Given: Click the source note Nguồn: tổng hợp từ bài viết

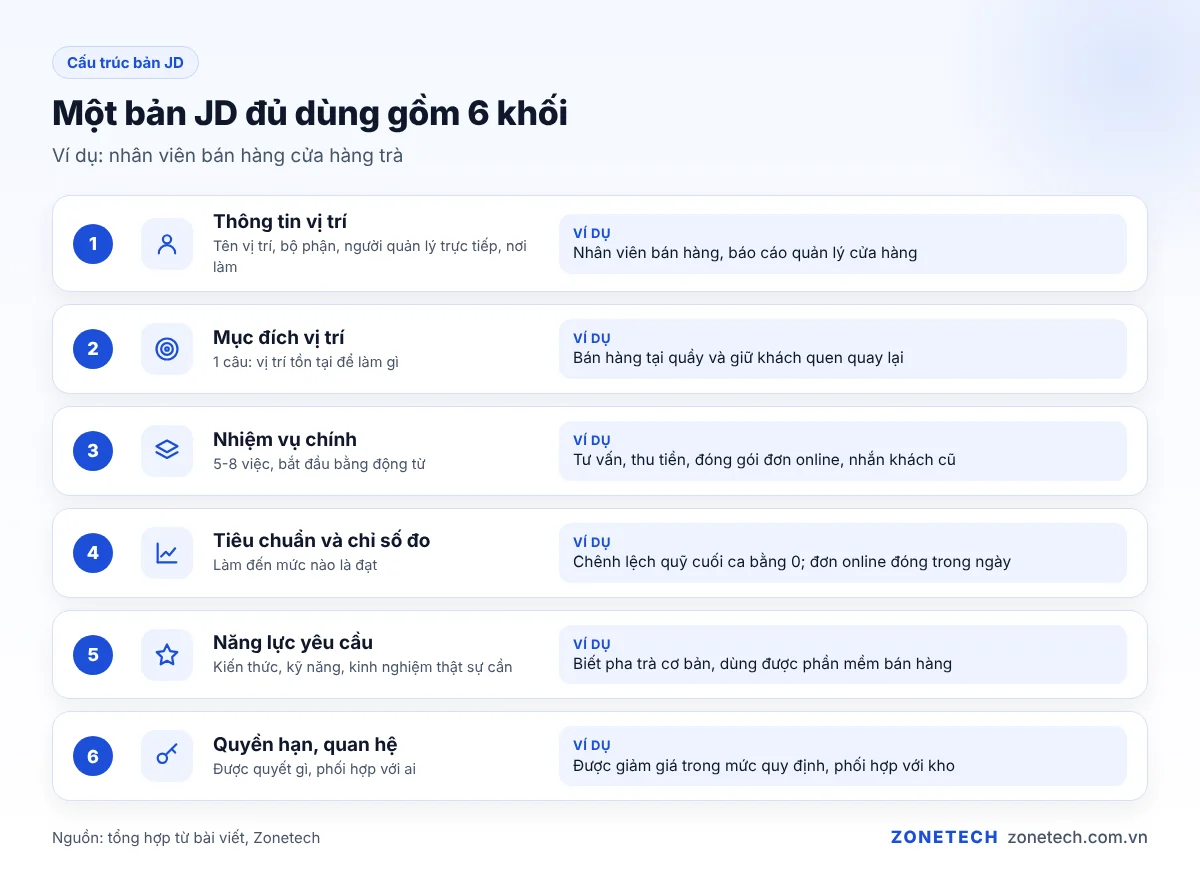Looking at the screenshot, I should (x=186, y=838).
